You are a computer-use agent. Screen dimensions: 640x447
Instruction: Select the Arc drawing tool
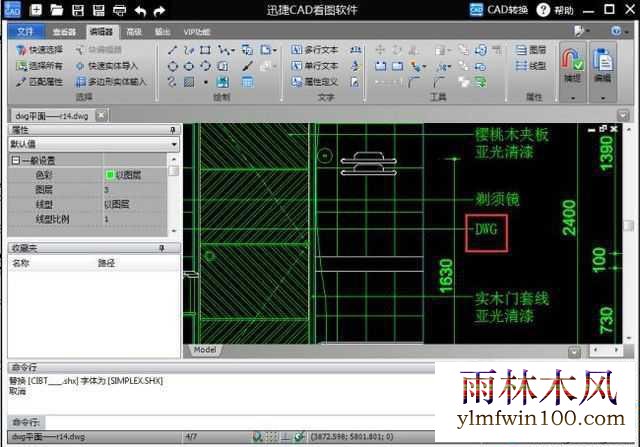[205, 66]
